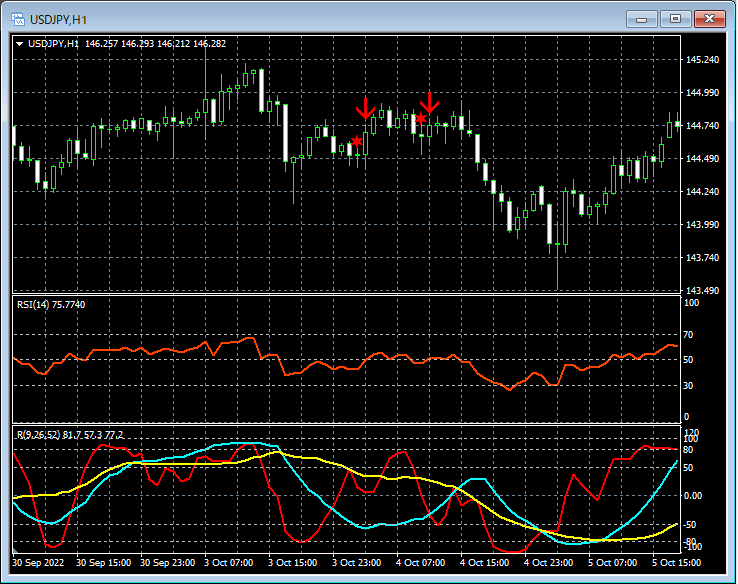This screenshot has height=584, width=738.
Task: Expand the triangle beside USDJPY,H1 chart label
Action: point(20,44)
